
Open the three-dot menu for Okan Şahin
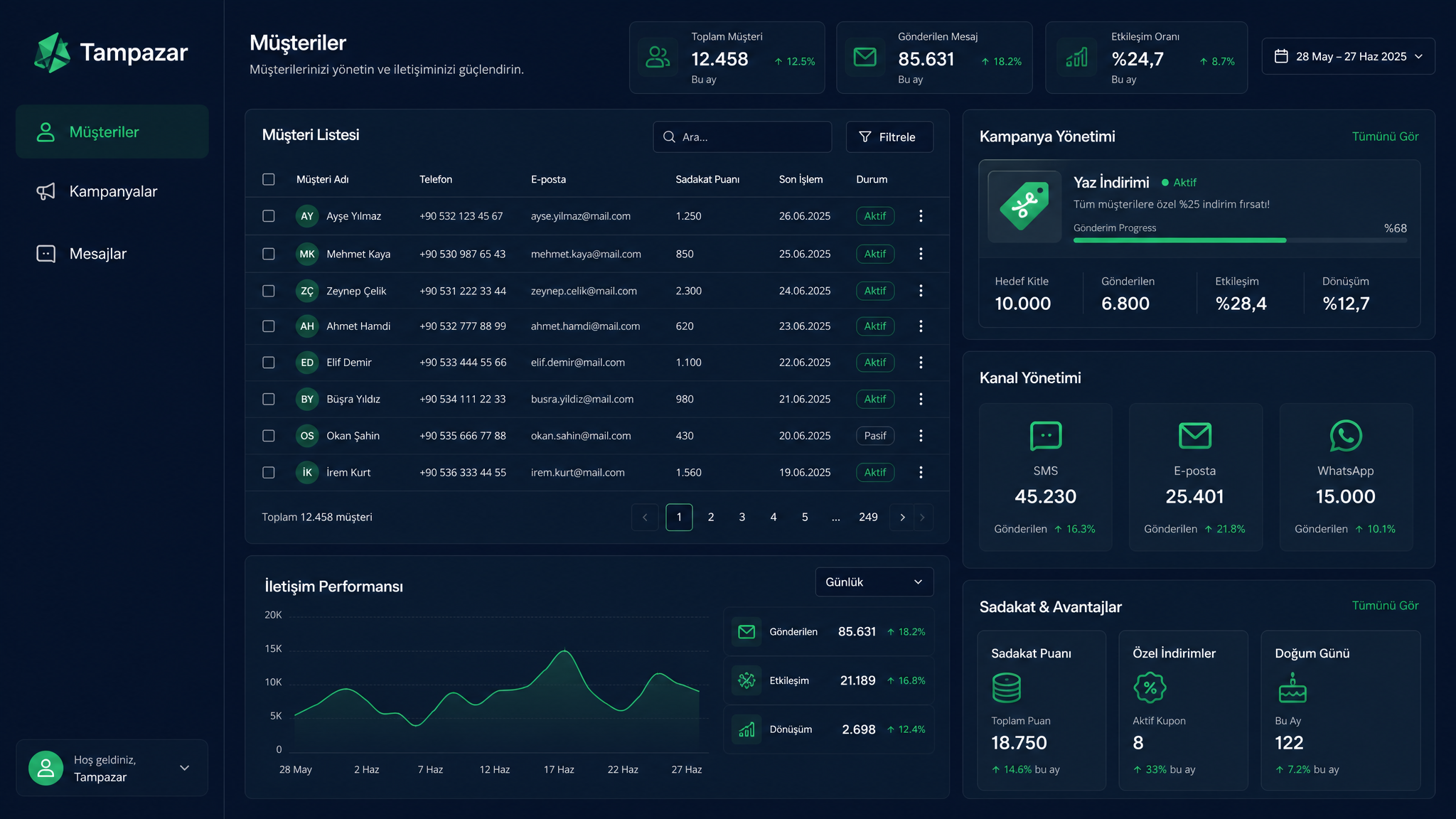click(x=921, y=436)
